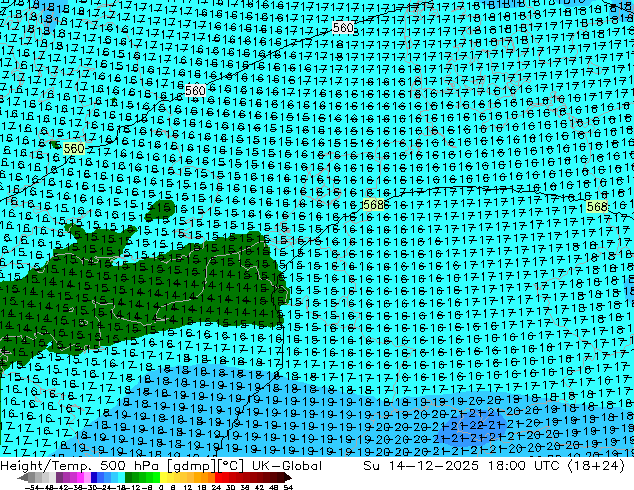Click the dark maroon right arrow of color scale
The height and width of the screenshot is (490, 634).
(x=287, y=478)
